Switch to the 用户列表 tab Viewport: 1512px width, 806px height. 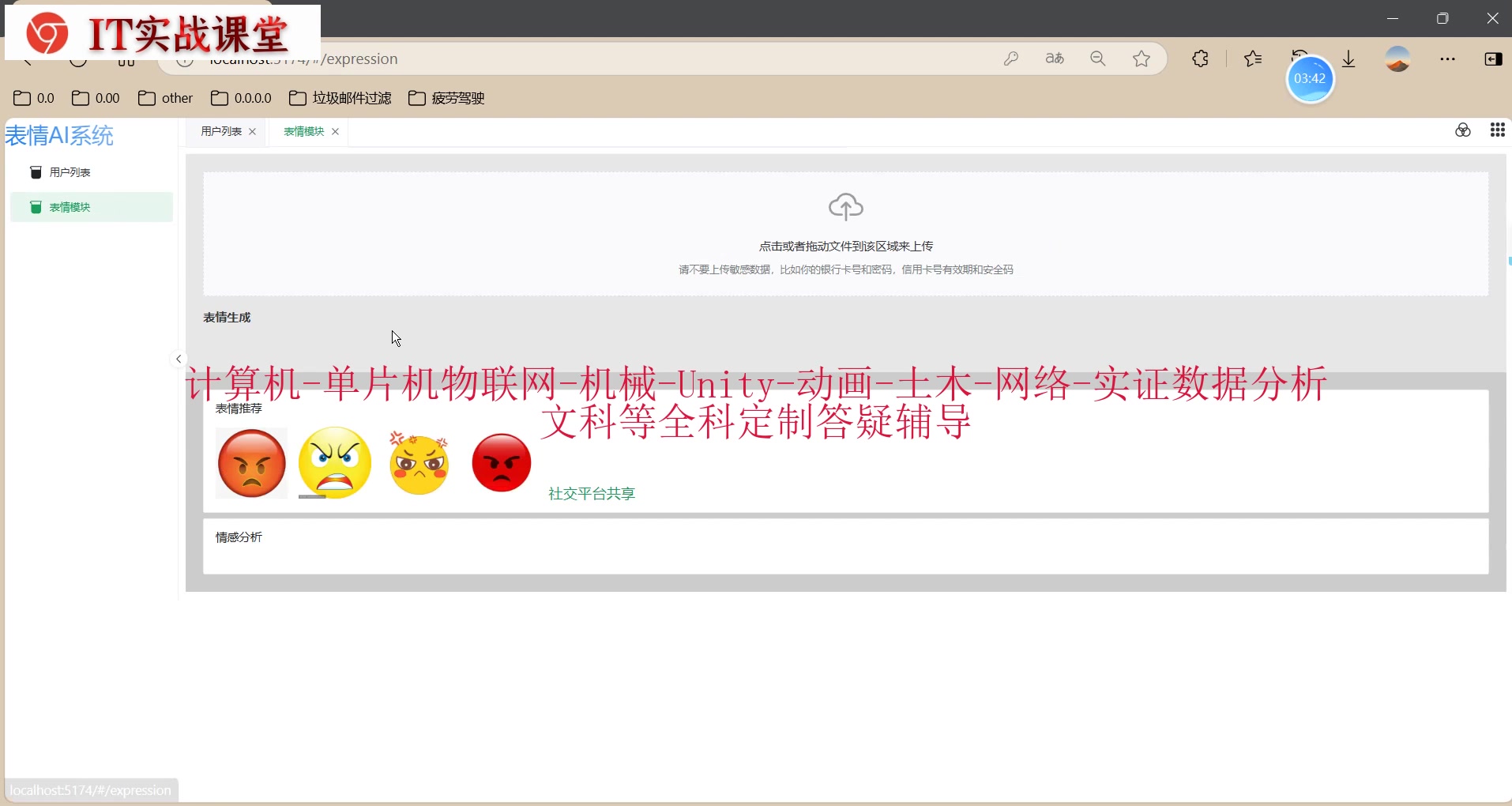(x=221, y=131)
